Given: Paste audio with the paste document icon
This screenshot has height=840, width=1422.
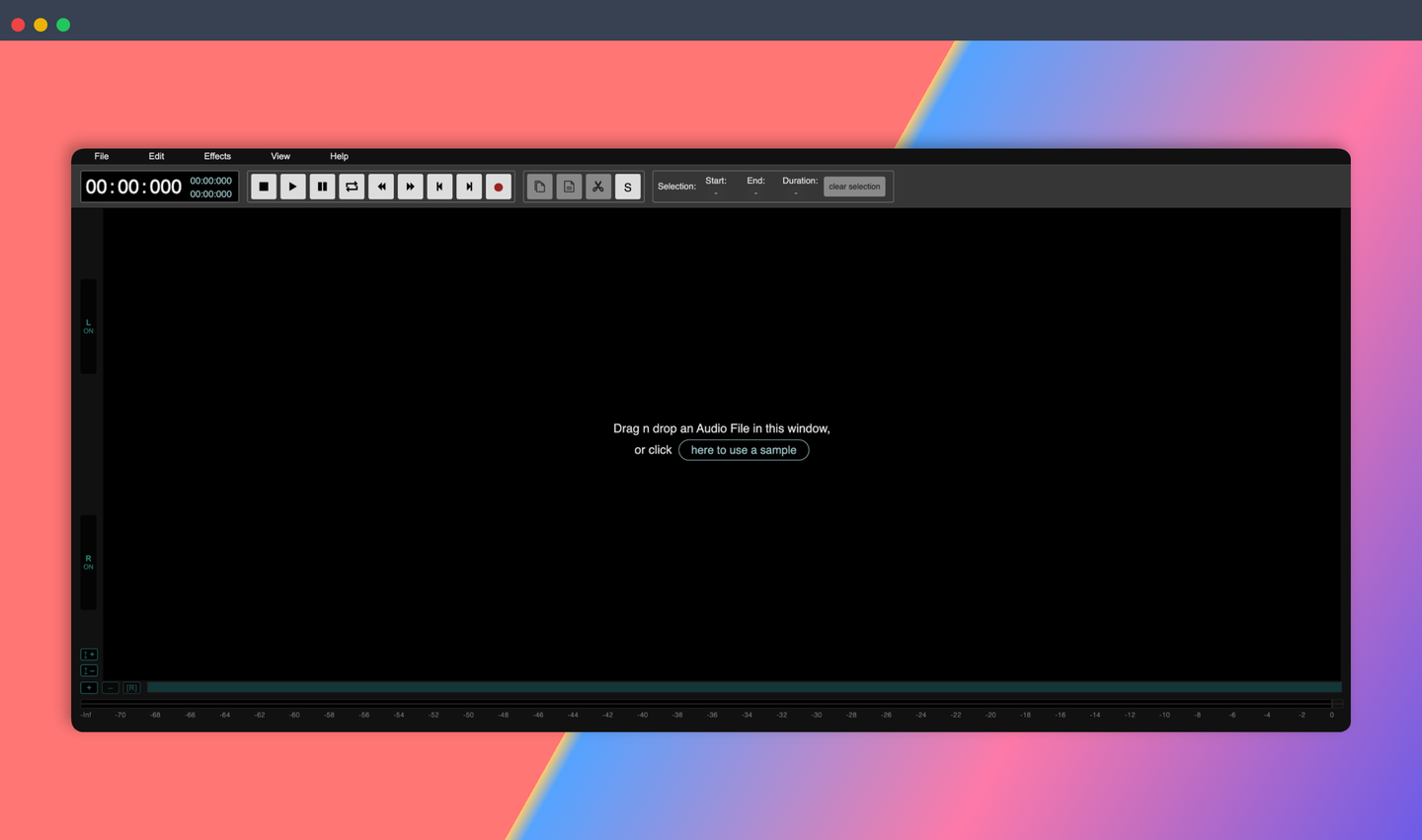Looking at the screenshot, I should [x=568, y=186].
